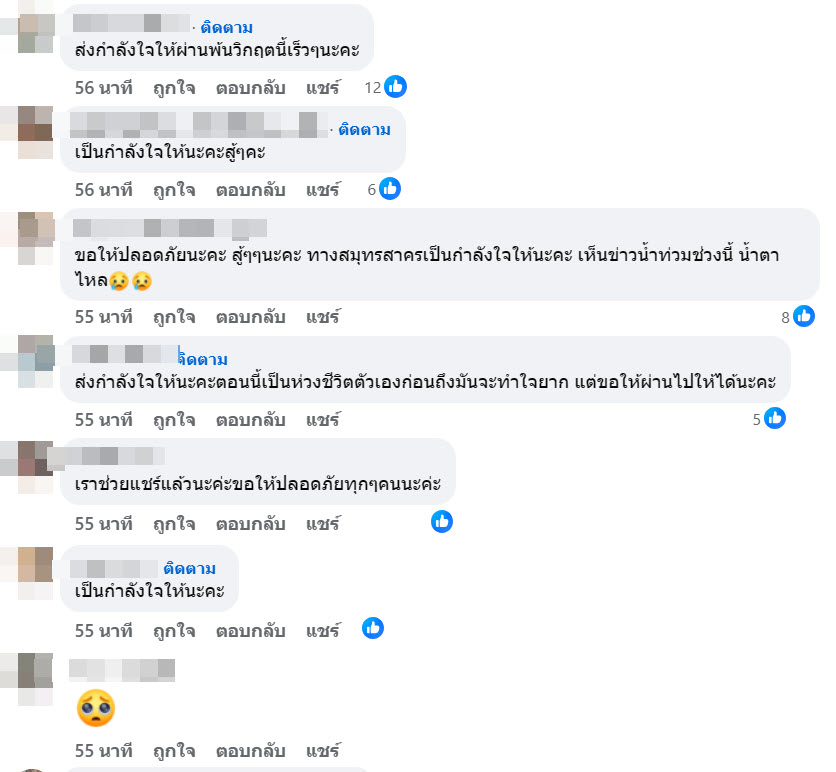Click ถูกใจ under the first comment
This screenshot has height=772, width=836.
point(174,87)
